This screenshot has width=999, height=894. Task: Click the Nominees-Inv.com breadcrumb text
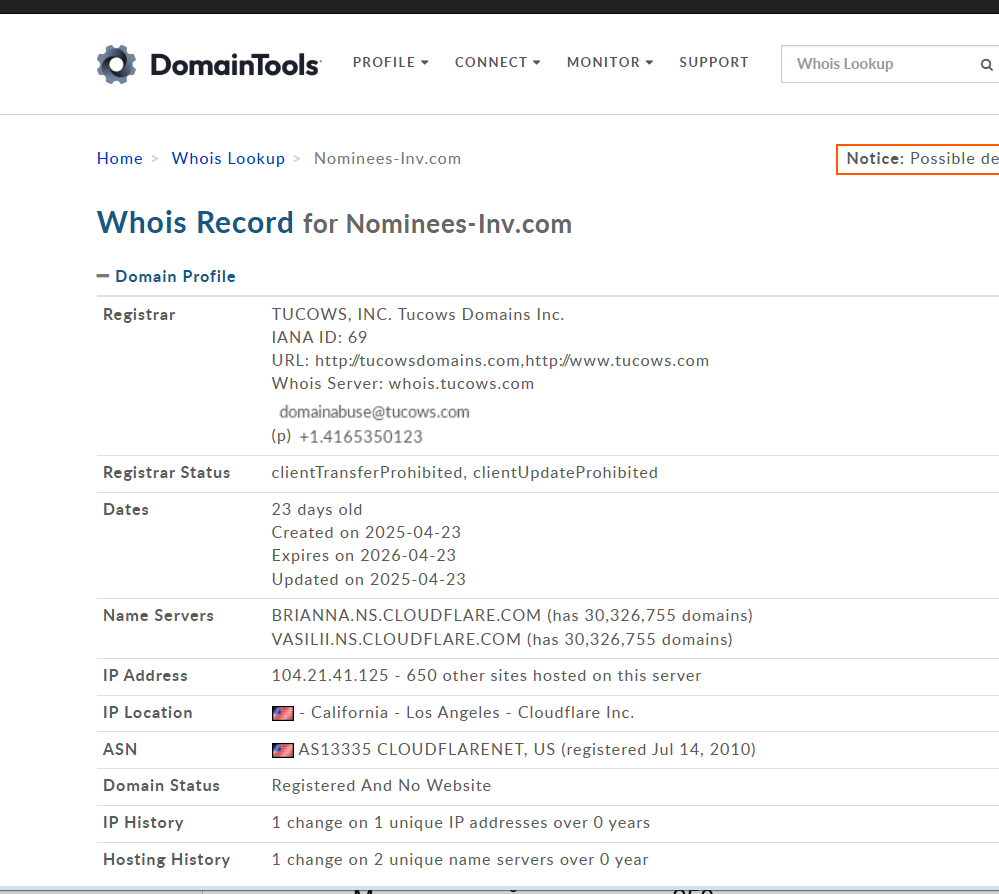(387, 159)
